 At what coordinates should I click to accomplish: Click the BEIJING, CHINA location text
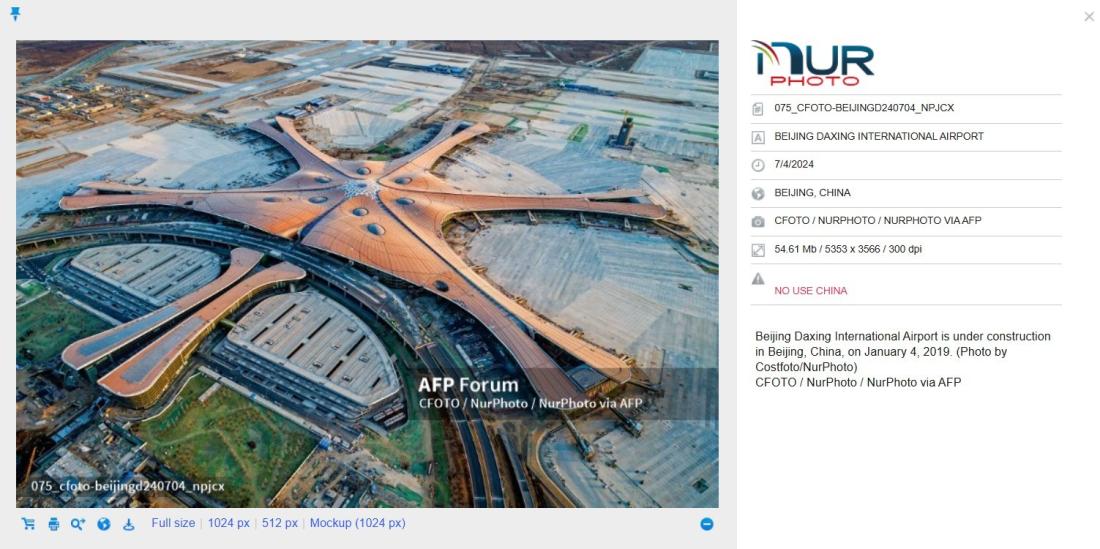click(812, 193)
